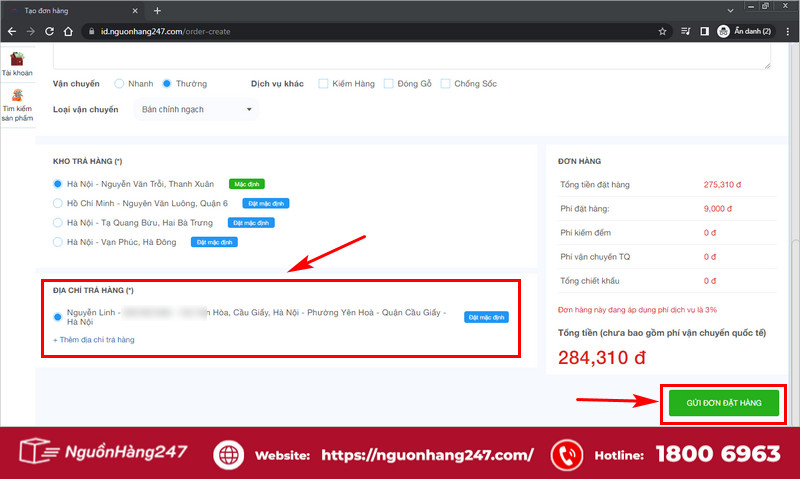The height and width of the screenshot is (479, 800).
Task: Check the Chống Sốc option
Action: (445, 84)
